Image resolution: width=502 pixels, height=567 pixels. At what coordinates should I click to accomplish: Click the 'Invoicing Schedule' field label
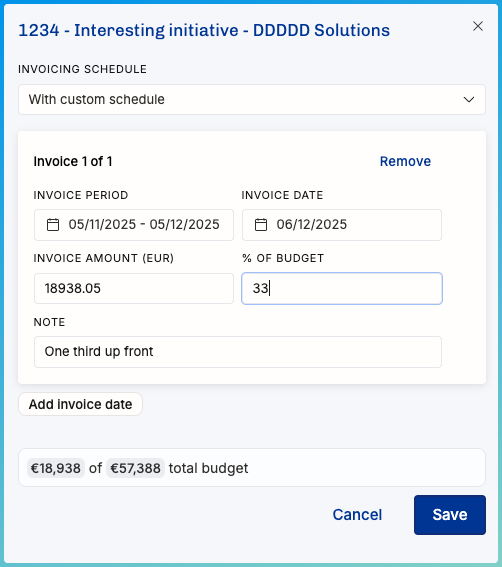82,69
